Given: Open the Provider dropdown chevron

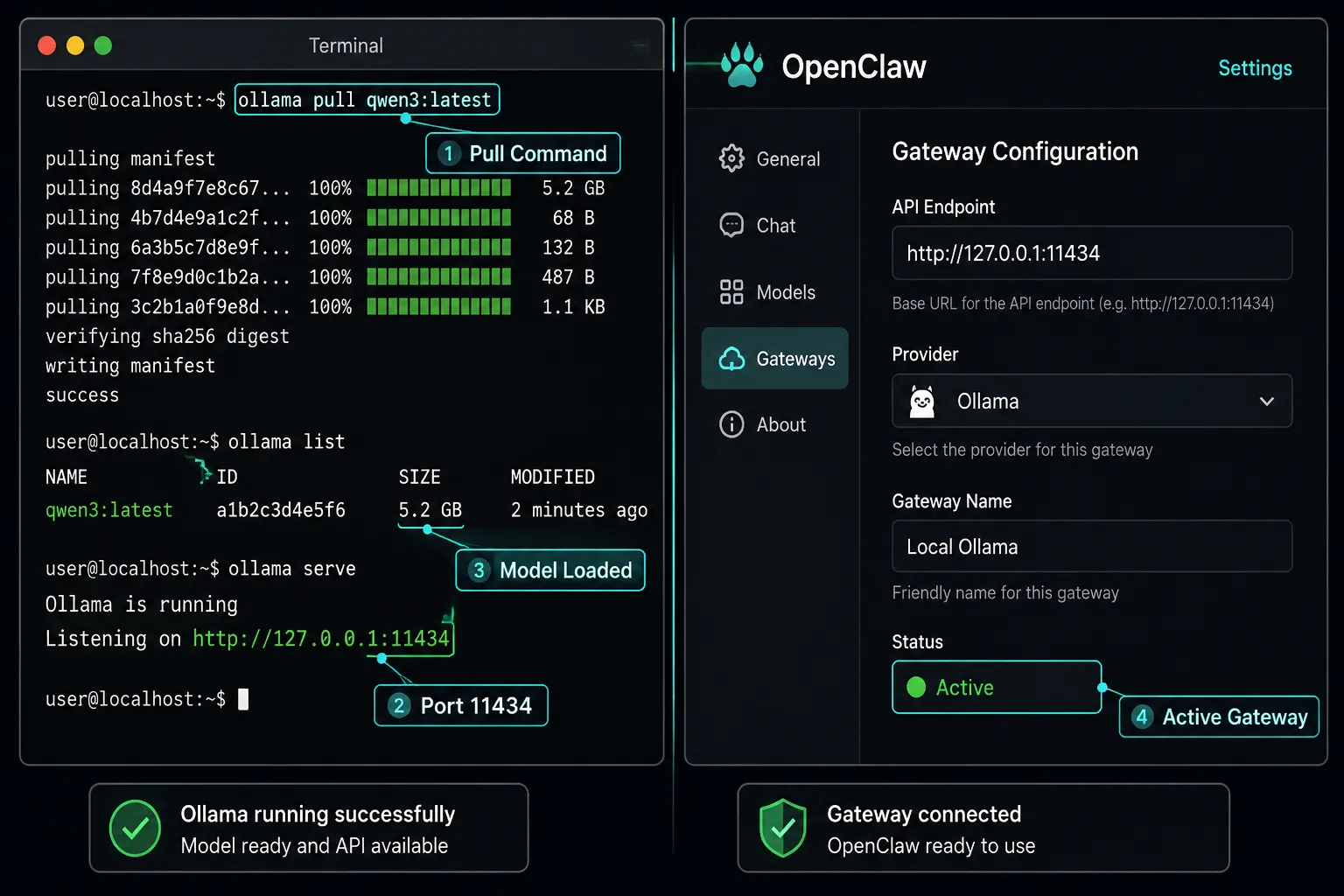Looking at the screenshot, I should pos(1266,402).
